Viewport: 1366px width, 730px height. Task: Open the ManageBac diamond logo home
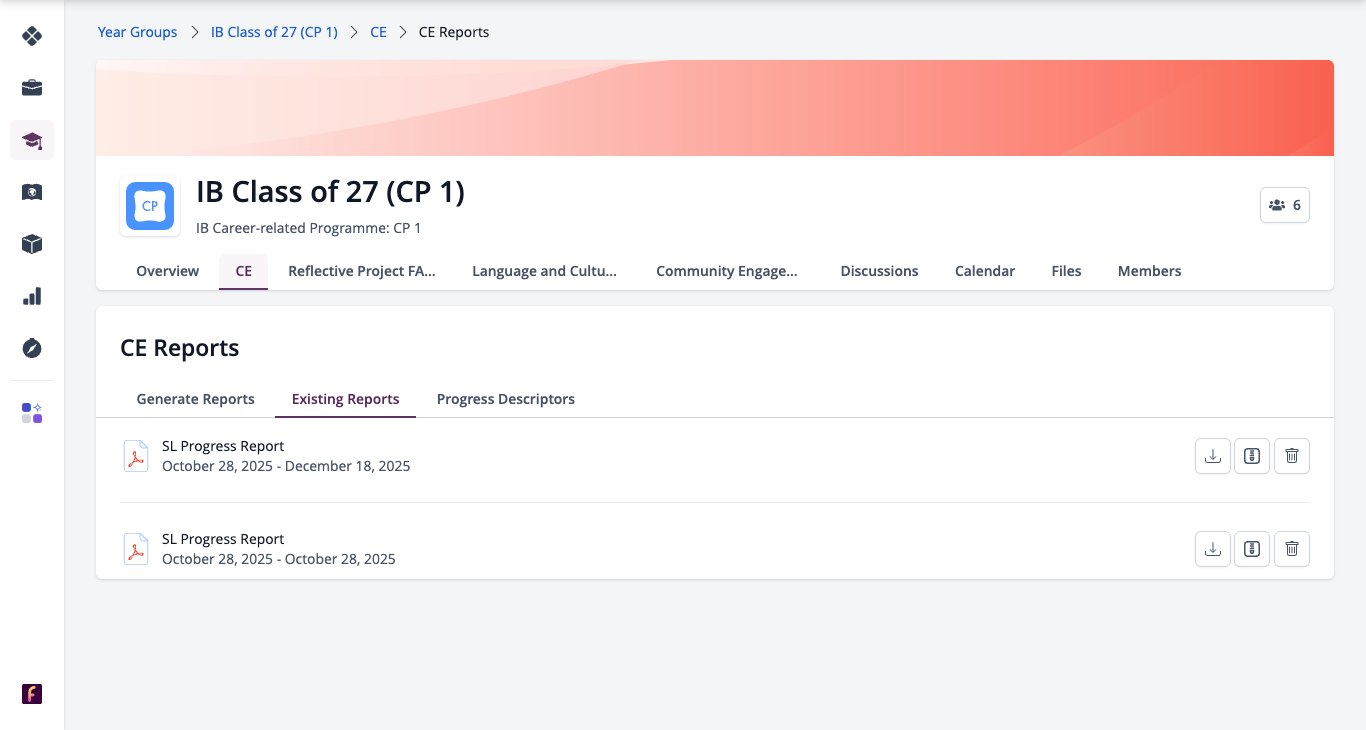[x=32, y=36]
